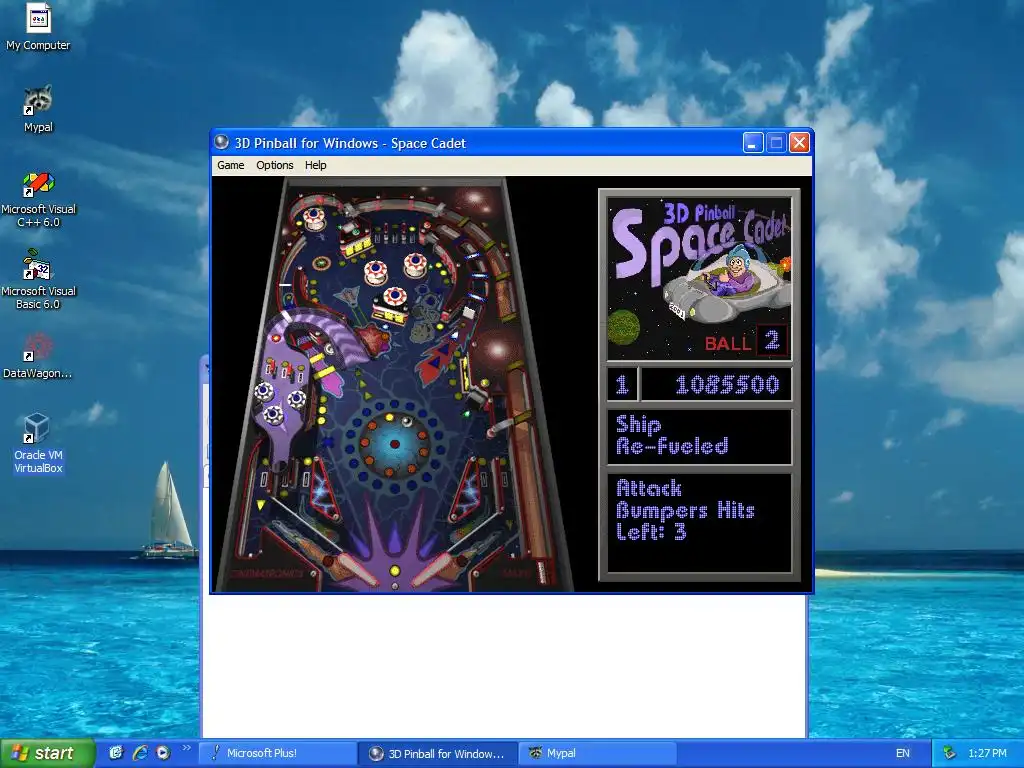Expand the quick launch chevron
The height and width of the screenshot is (768, 1024).
point(186,748)
